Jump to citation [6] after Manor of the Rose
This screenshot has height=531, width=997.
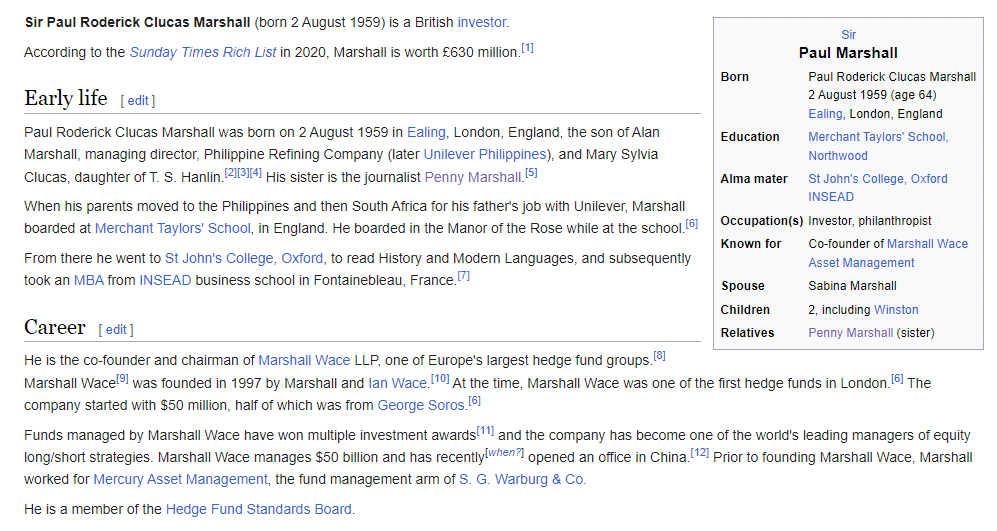pos(691,223)
